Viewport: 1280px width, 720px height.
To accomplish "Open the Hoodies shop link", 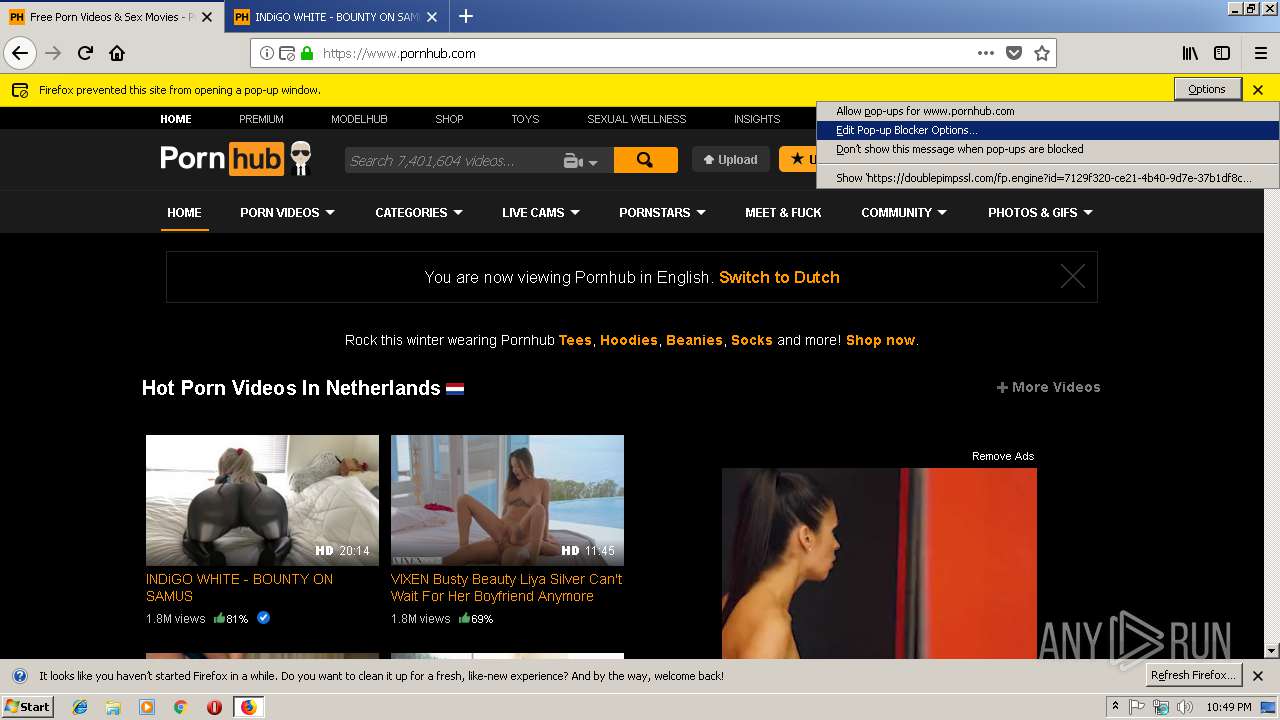I will click(x=629, y=340).
